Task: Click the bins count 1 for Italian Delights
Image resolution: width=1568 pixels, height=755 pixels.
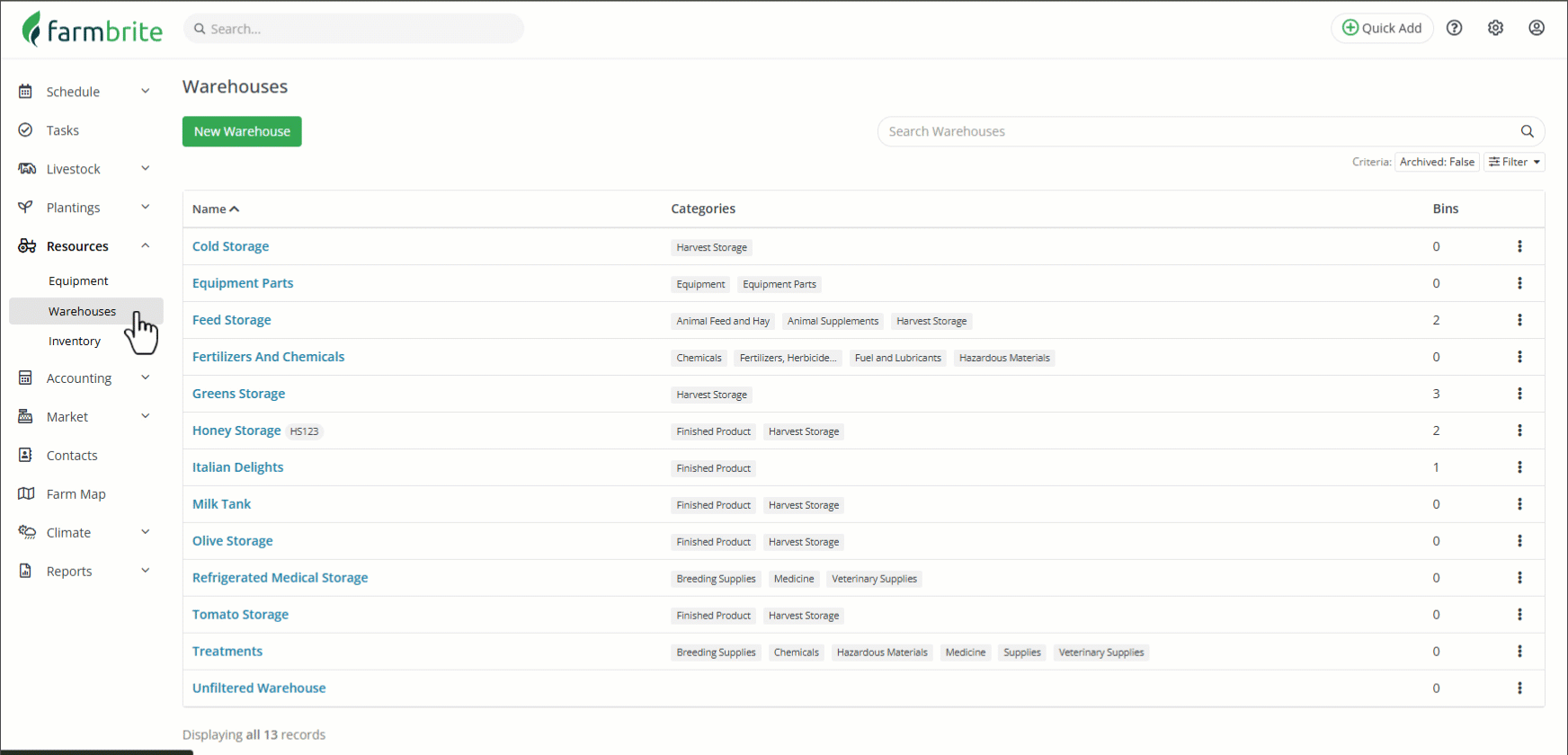Action: click(1436, 467)
